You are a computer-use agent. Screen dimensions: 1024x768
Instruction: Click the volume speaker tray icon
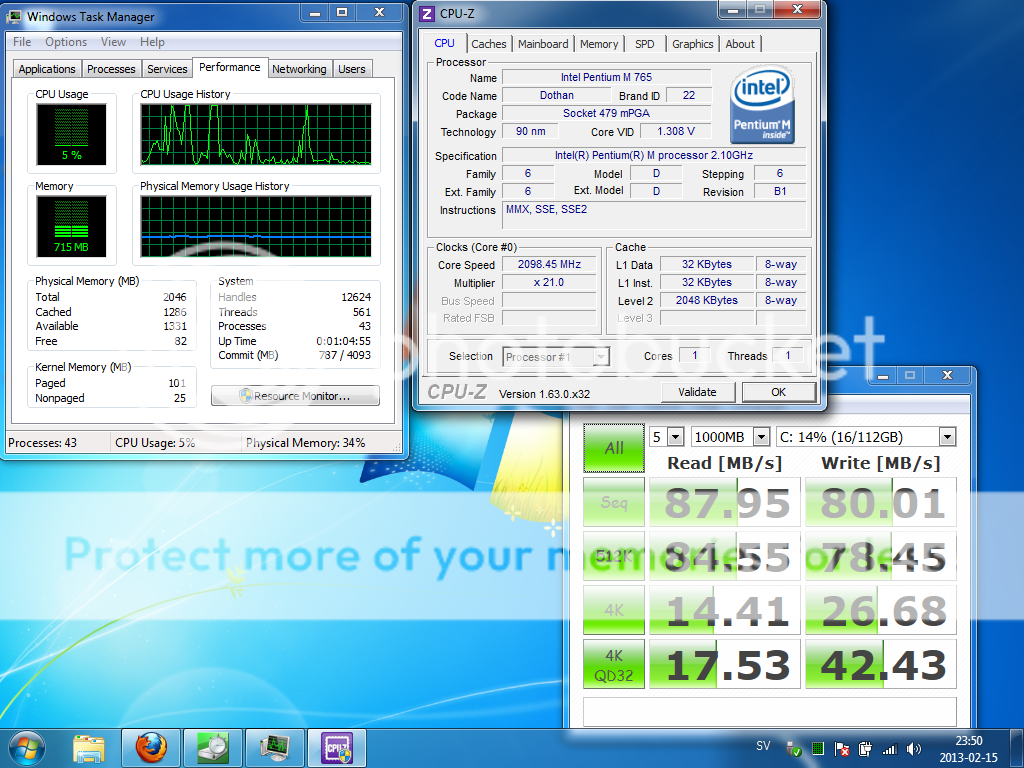[914, 748]
